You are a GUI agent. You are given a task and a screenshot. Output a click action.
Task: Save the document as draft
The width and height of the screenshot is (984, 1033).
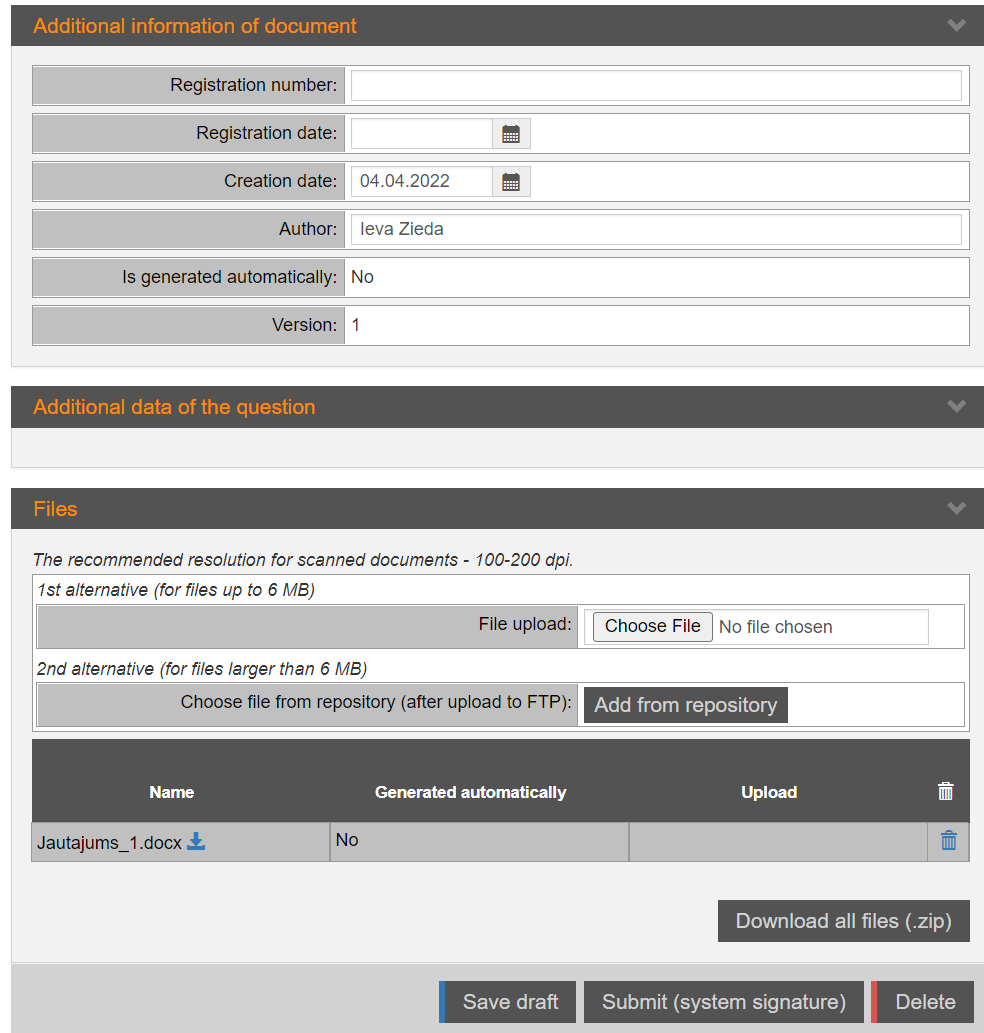pos(510,1002)
